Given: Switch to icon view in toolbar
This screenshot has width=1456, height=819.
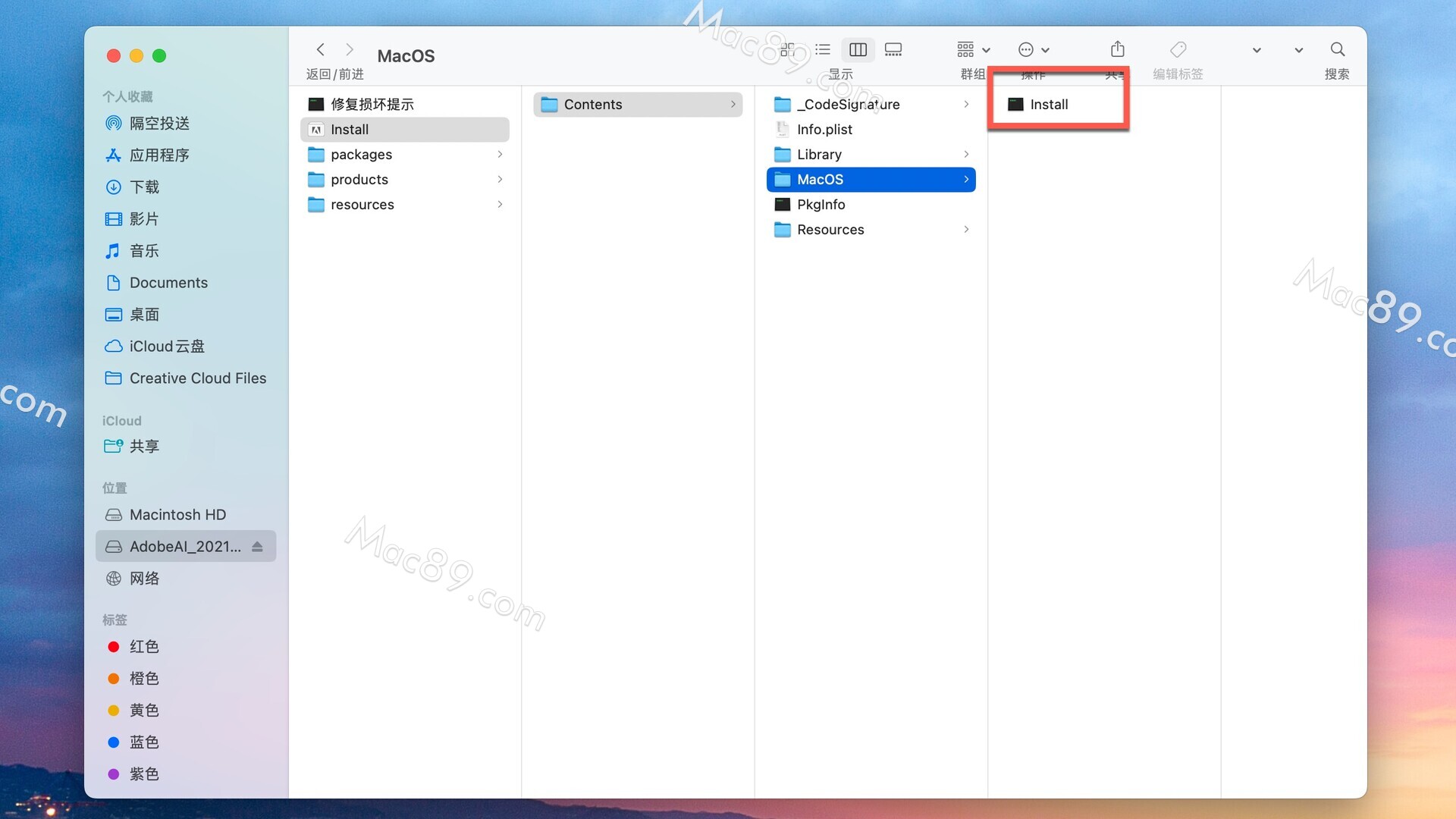Looking at the screenshot, I should click(788, 50).
